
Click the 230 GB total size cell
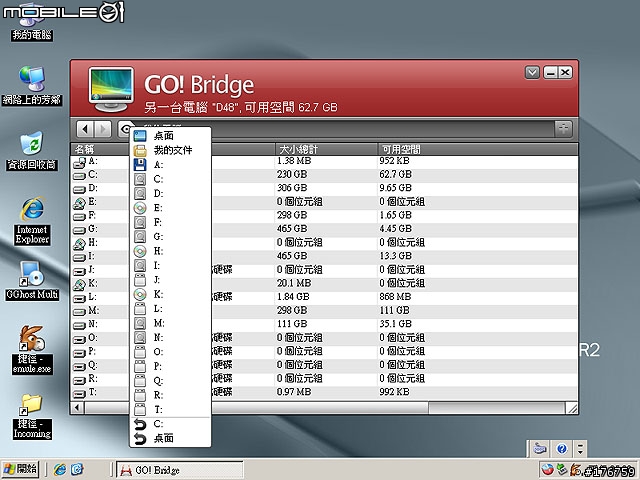(x=292, y=174)
